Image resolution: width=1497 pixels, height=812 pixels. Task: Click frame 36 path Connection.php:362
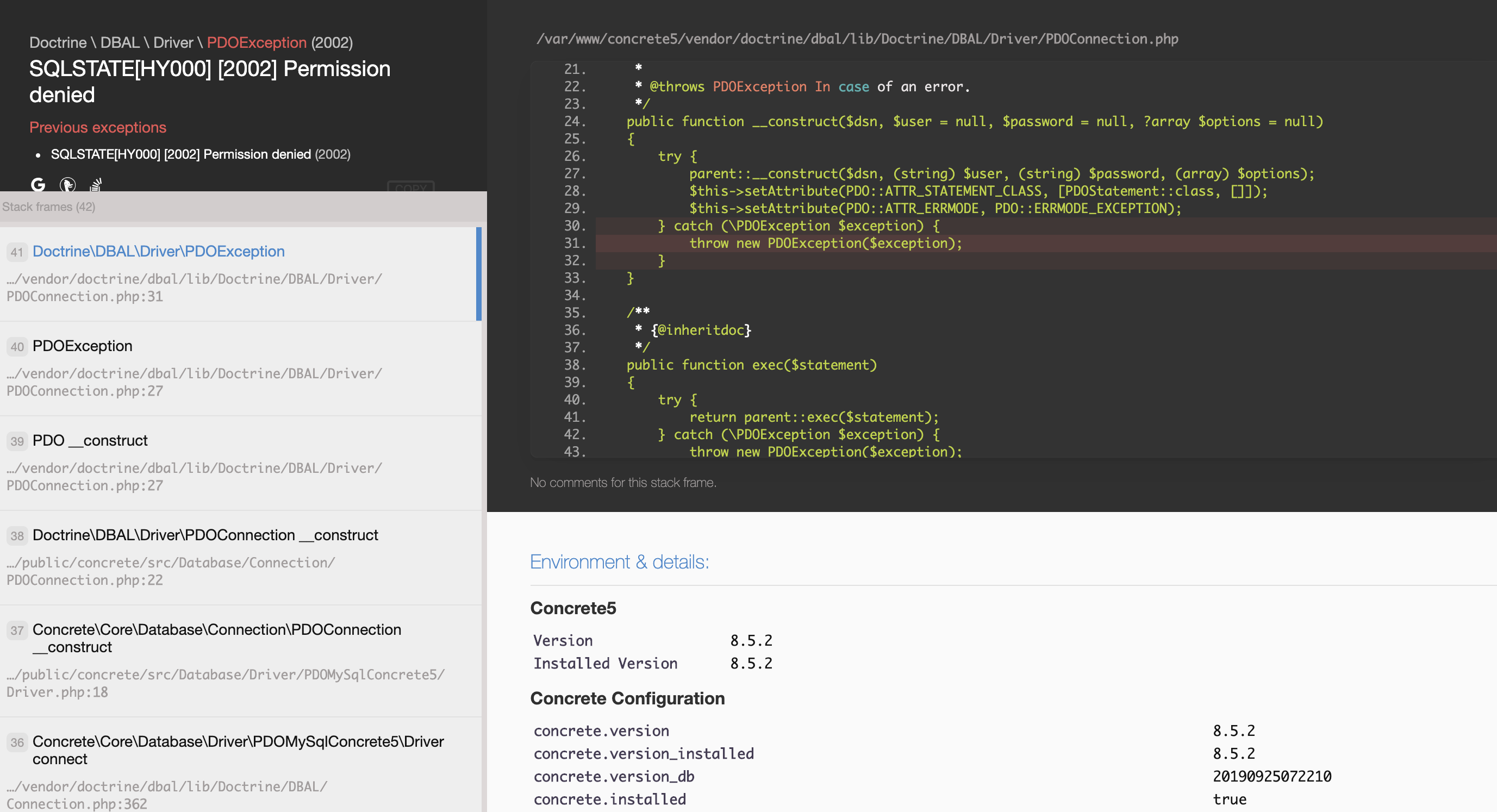coord(167,795)
